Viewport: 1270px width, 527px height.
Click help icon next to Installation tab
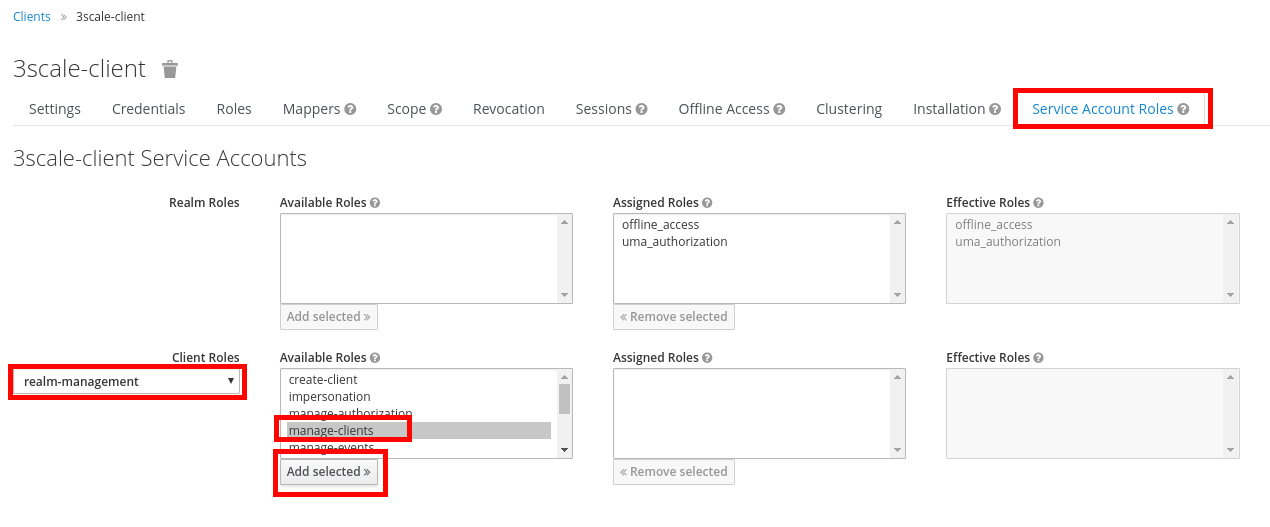pos(995,109)
